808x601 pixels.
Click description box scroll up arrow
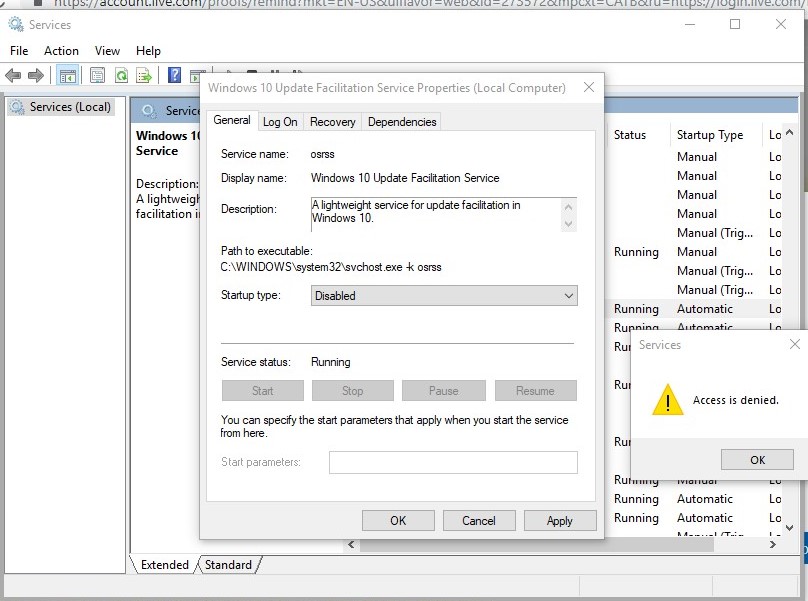click(x=568, y=207)
